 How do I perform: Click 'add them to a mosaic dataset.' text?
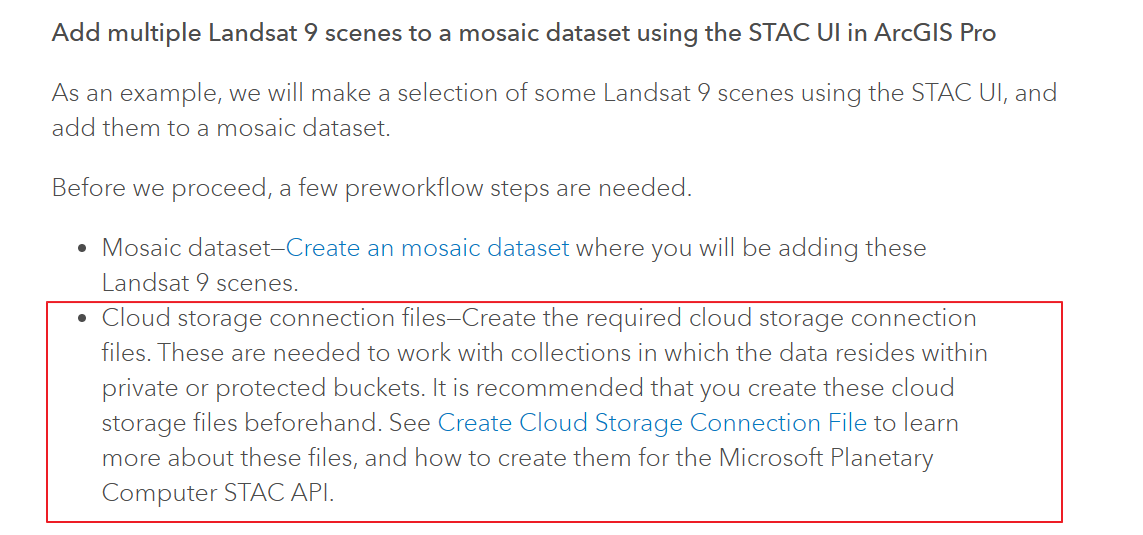coord(218,129)
